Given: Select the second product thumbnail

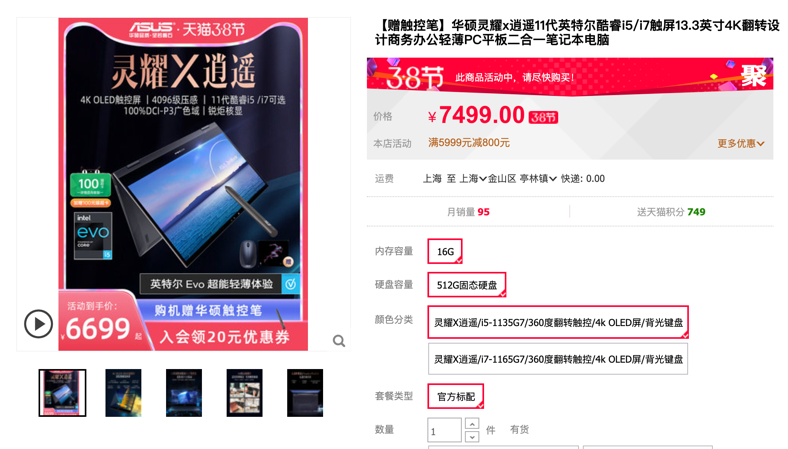Looking at the screenshot, I should (123, 393).
